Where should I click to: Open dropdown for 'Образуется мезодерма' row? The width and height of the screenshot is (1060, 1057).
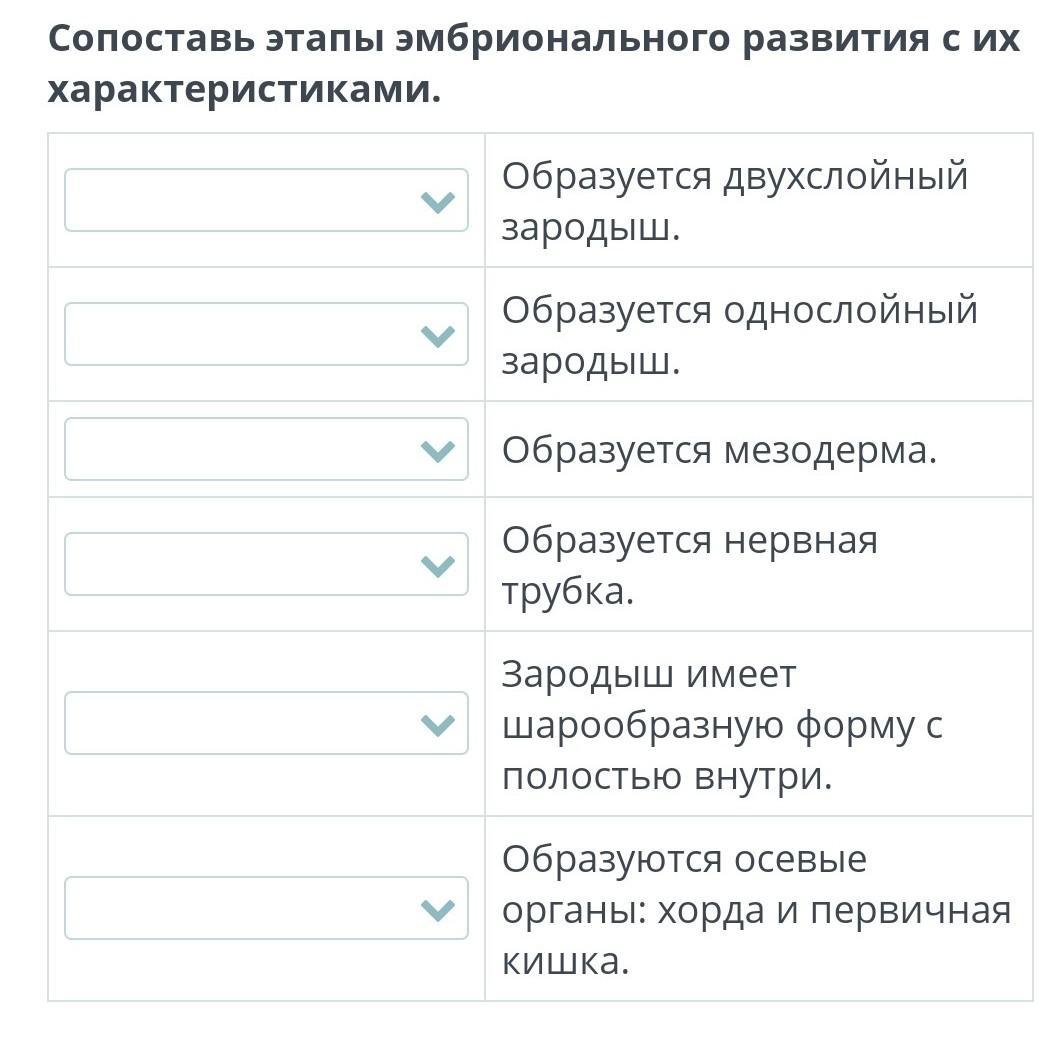[x=266, y=449]
